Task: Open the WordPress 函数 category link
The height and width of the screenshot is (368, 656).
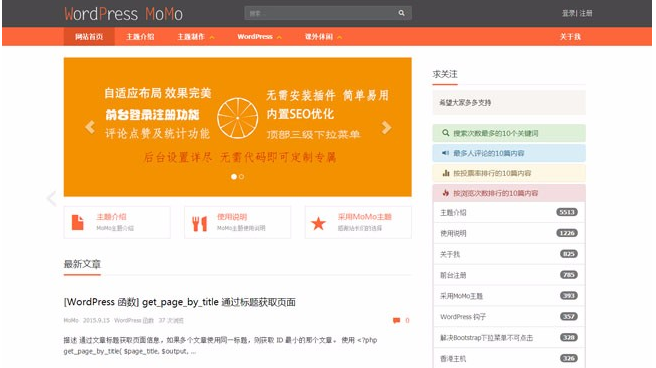Action: (134, 320)
